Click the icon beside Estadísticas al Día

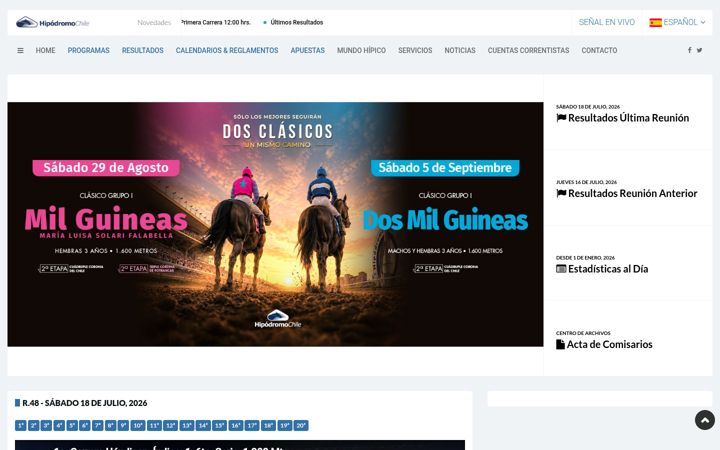[x=561, y=269]
